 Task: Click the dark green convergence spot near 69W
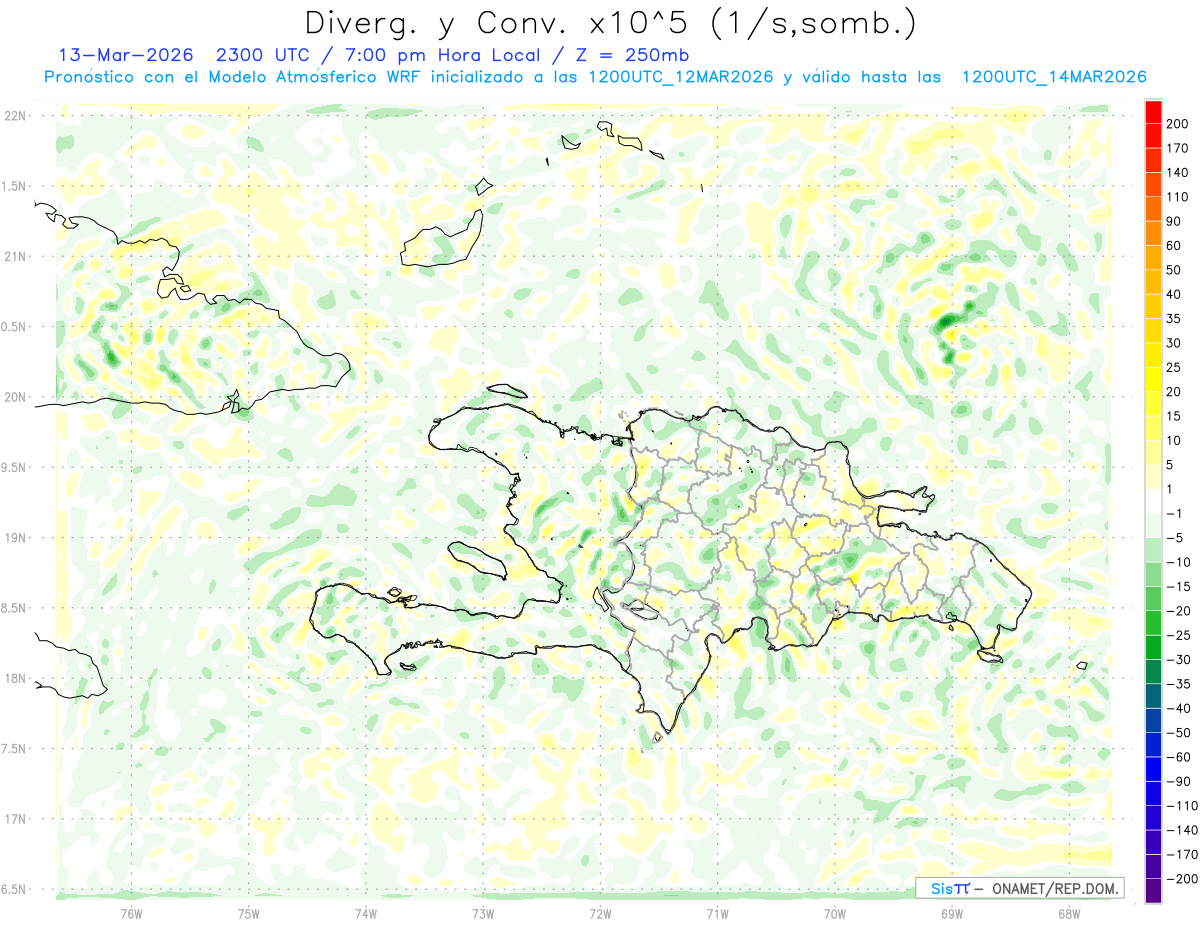coord(946,322)
